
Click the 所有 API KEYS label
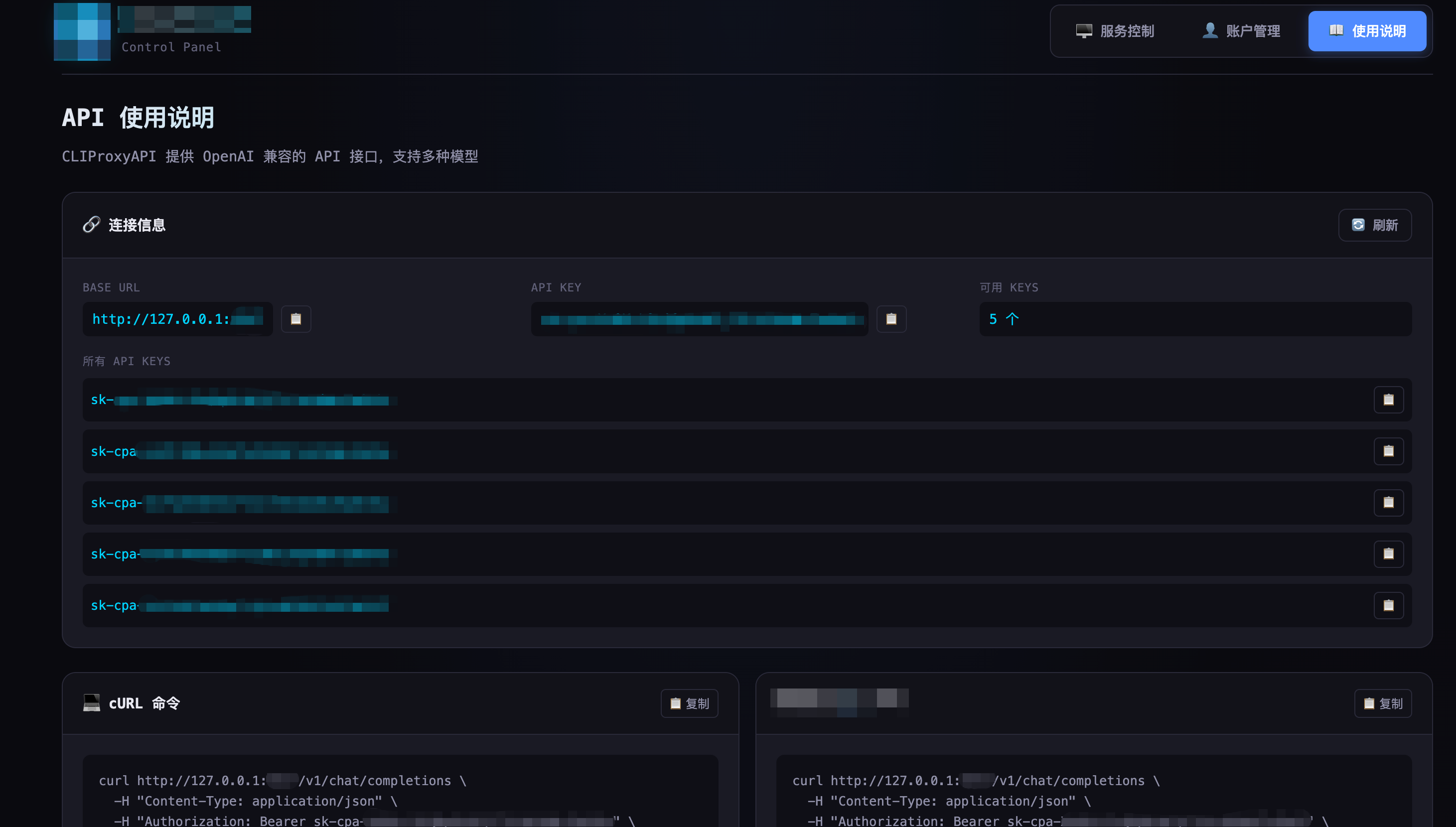click(x=127, y=361)
